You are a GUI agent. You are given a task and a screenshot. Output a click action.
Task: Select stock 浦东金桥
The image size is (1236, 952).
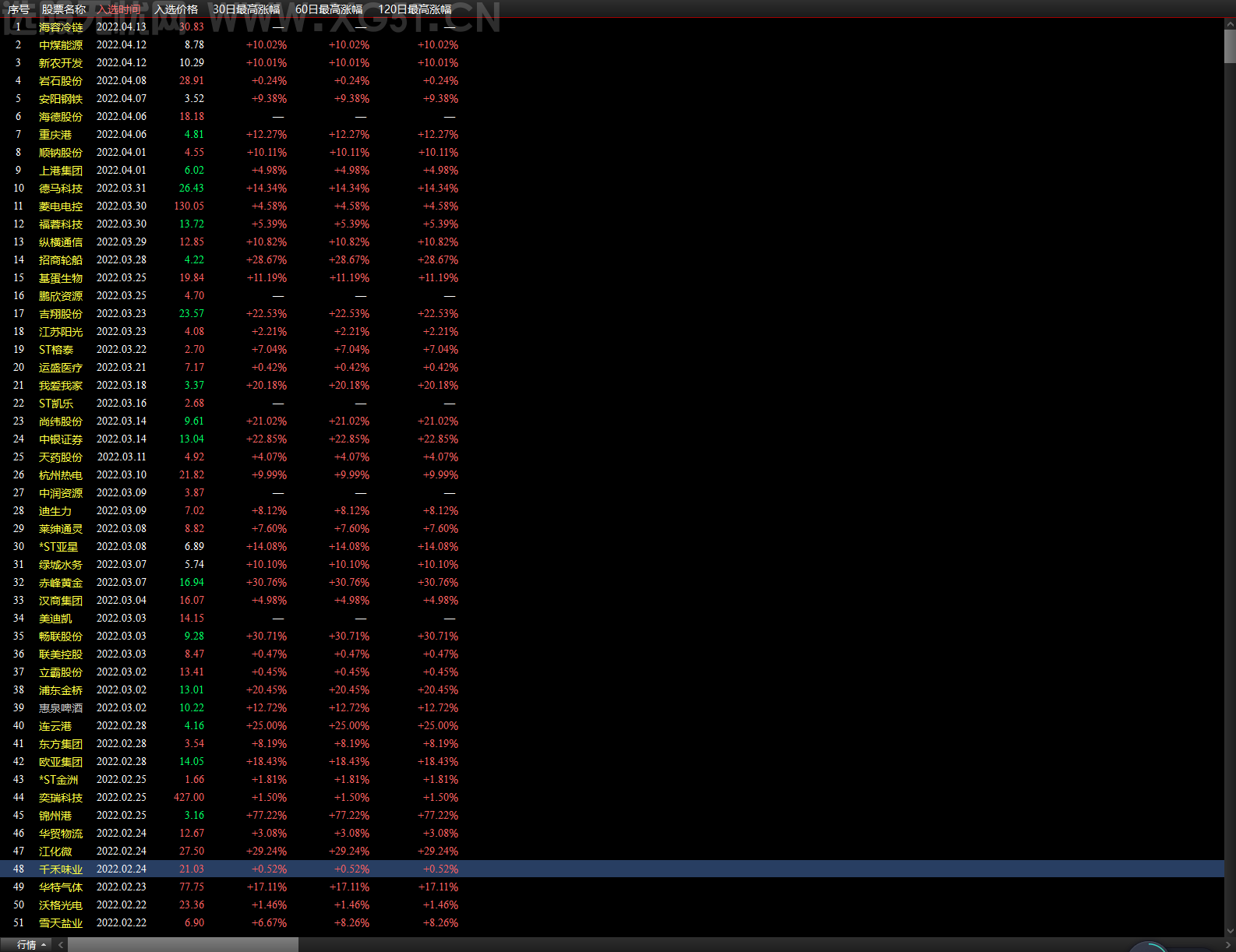click(x=61, y=690)
